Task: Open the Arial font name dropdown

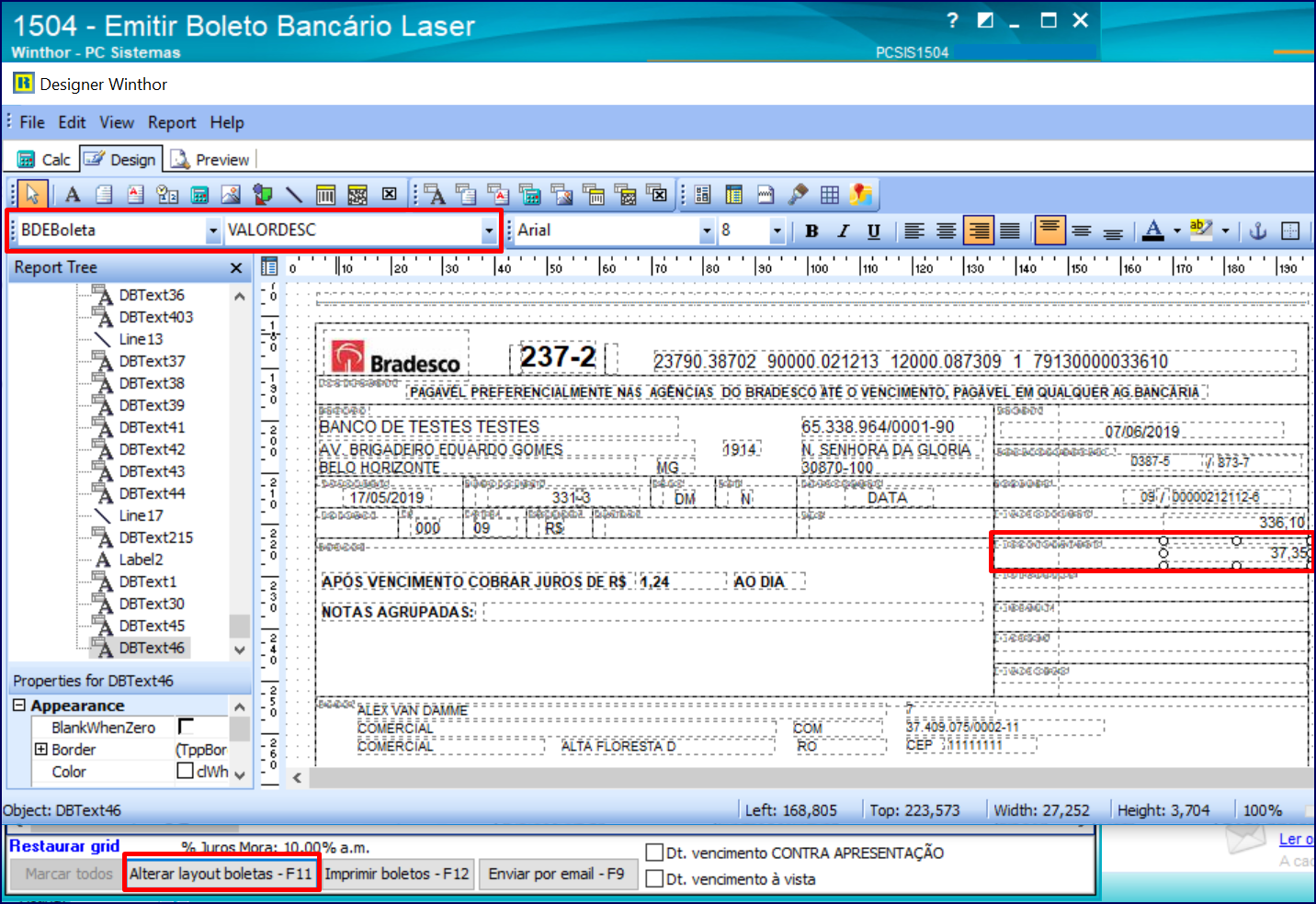Action: pyautogui.click(x=707, y=231)
